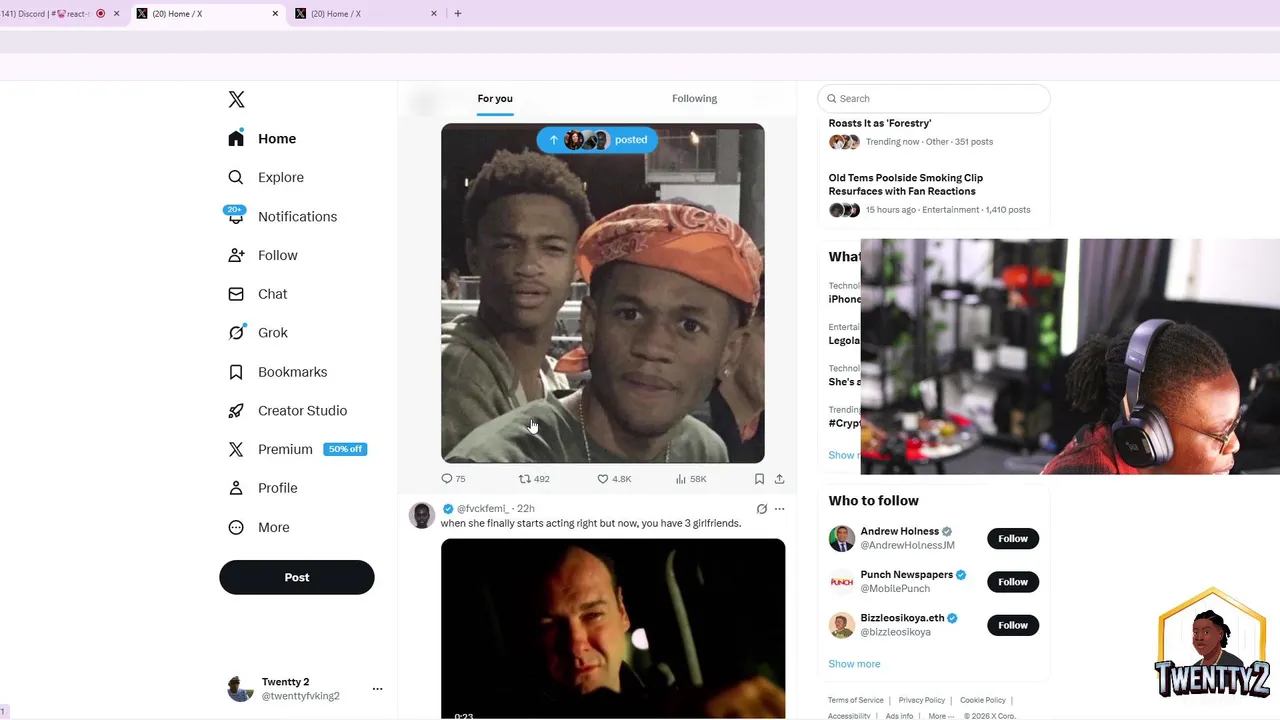Viewport: 1280px width, 720px height.
Task: Open Old Tems Poolside Smoking Clip trend
Action: click(905, 184)
